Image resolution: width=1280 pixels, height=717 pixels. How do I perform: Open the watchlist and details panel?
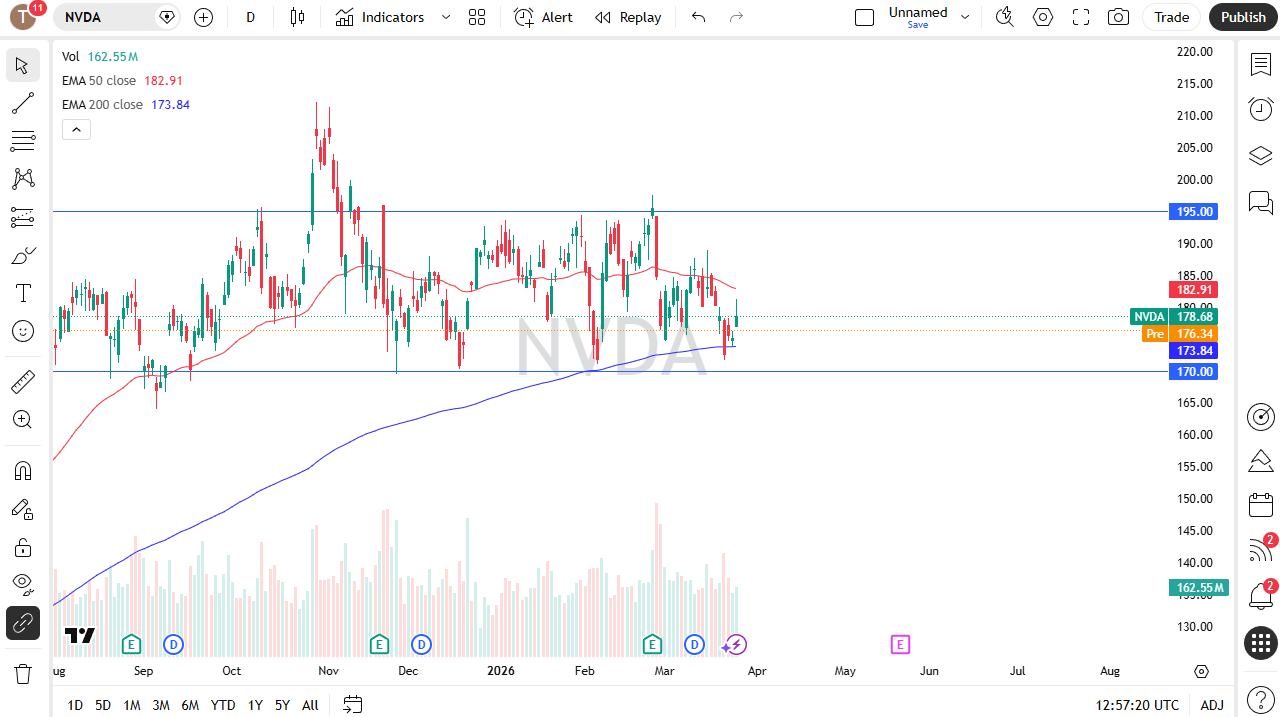click(x=1261, y=65)
